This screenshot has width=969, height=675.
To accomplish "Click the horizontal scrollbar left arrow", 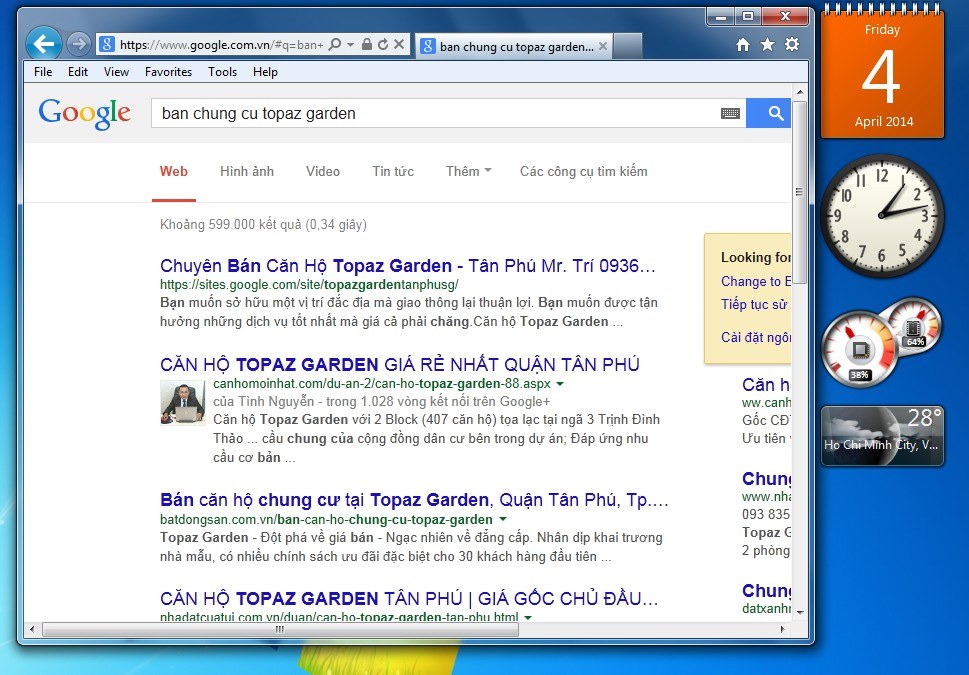I will point(32,629).
